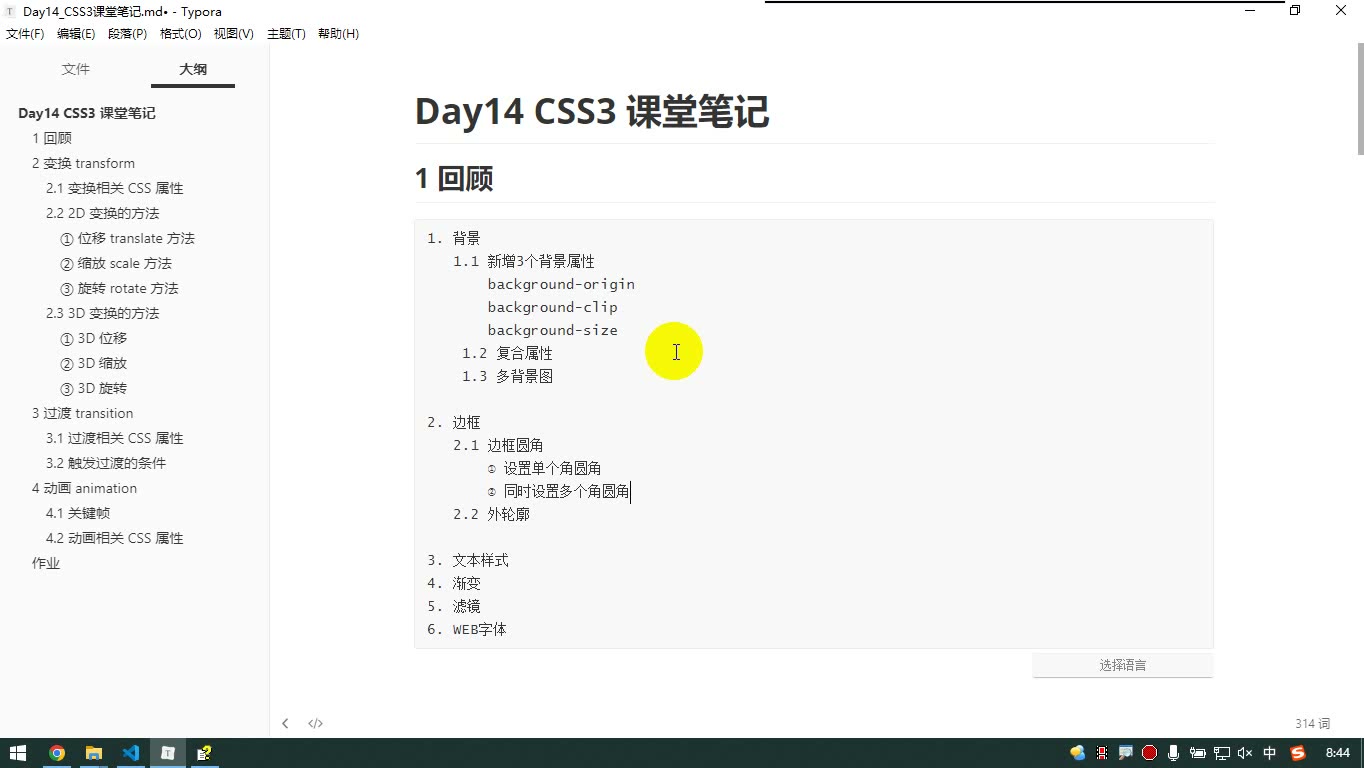The height and width of the screenshot is (768, 1364).
Task: Jump to outline item 3.2 触发过渡的条件
Action: [x=106, y=463]
